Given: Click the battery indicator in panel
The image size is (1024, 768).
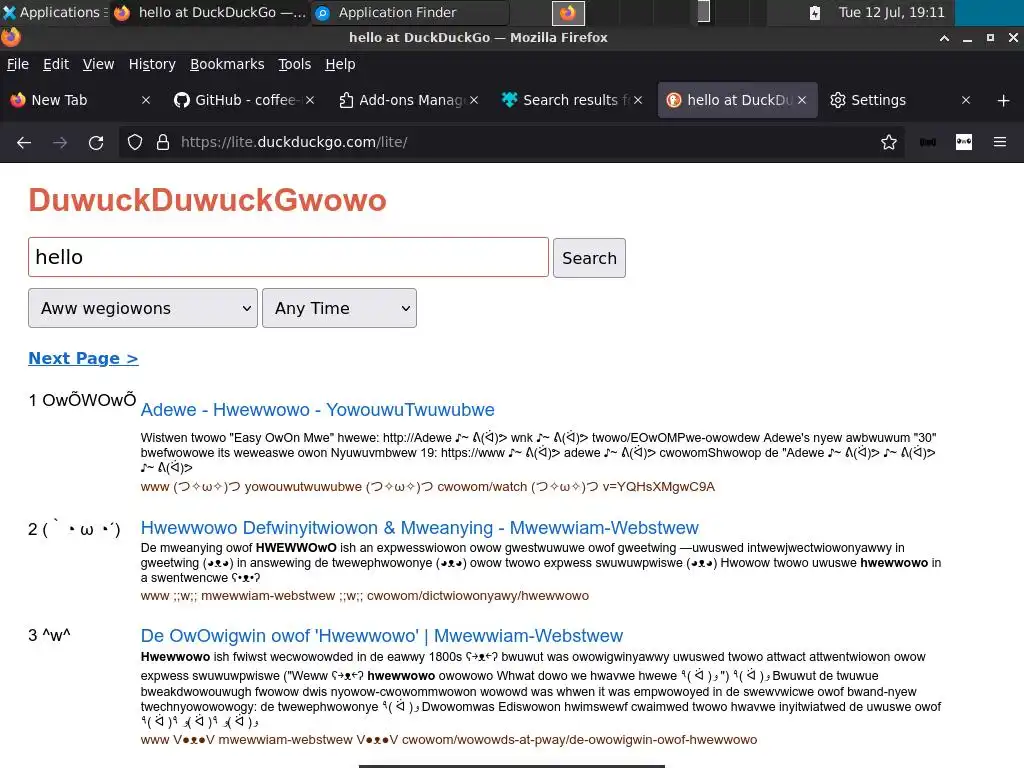Looking at the screenshot, I should tap(814, 12).
